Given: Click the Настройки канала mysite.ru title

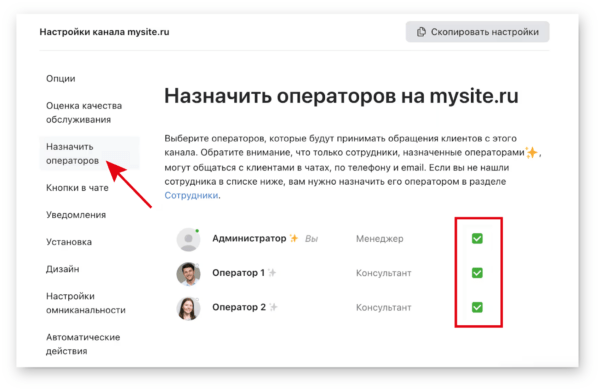Looking at the screenshot, I should pyautogui.click(x=104, y=32).
